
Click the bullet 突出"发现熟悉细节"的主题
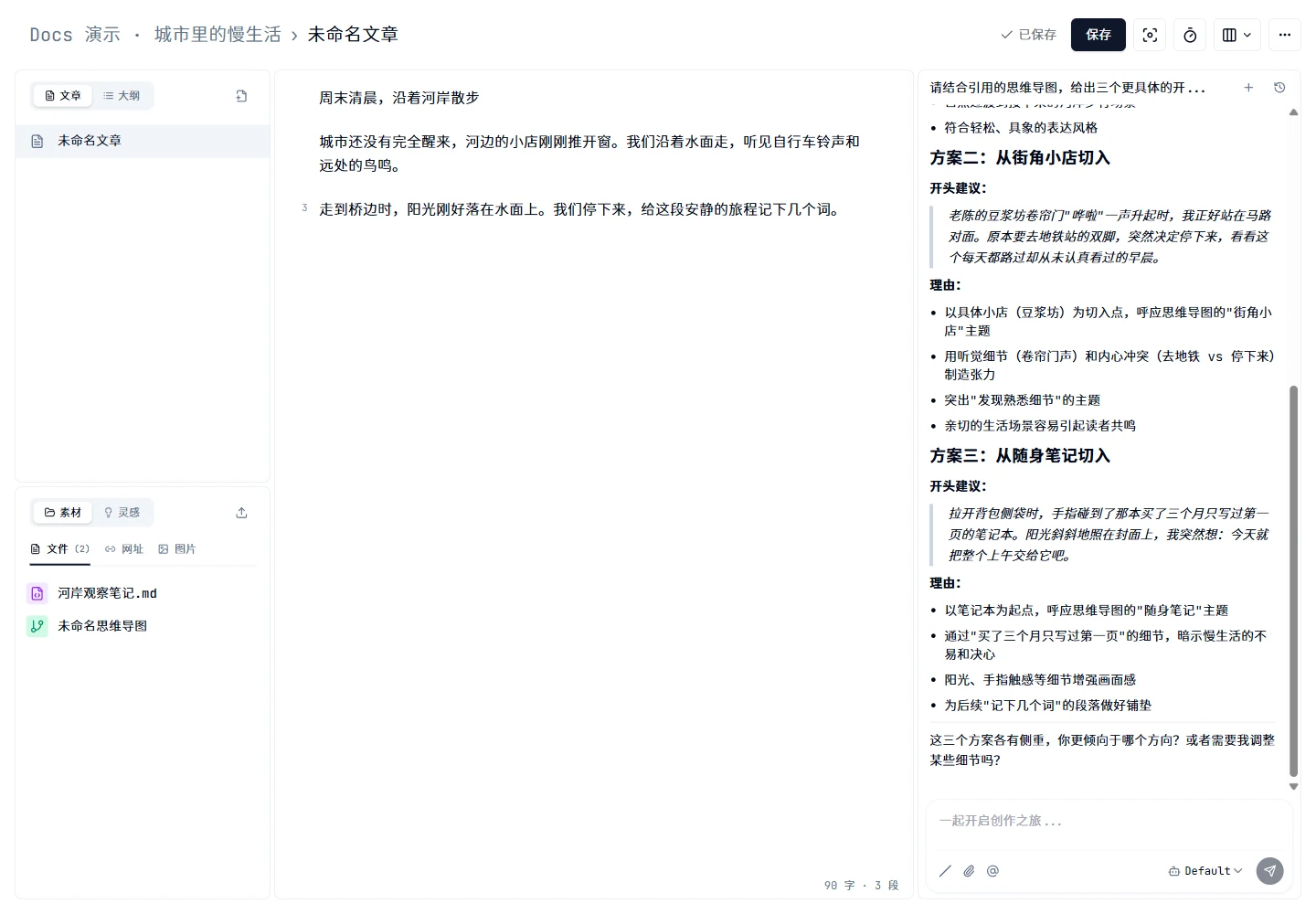pyautogui.click(x=1022, y=400)
